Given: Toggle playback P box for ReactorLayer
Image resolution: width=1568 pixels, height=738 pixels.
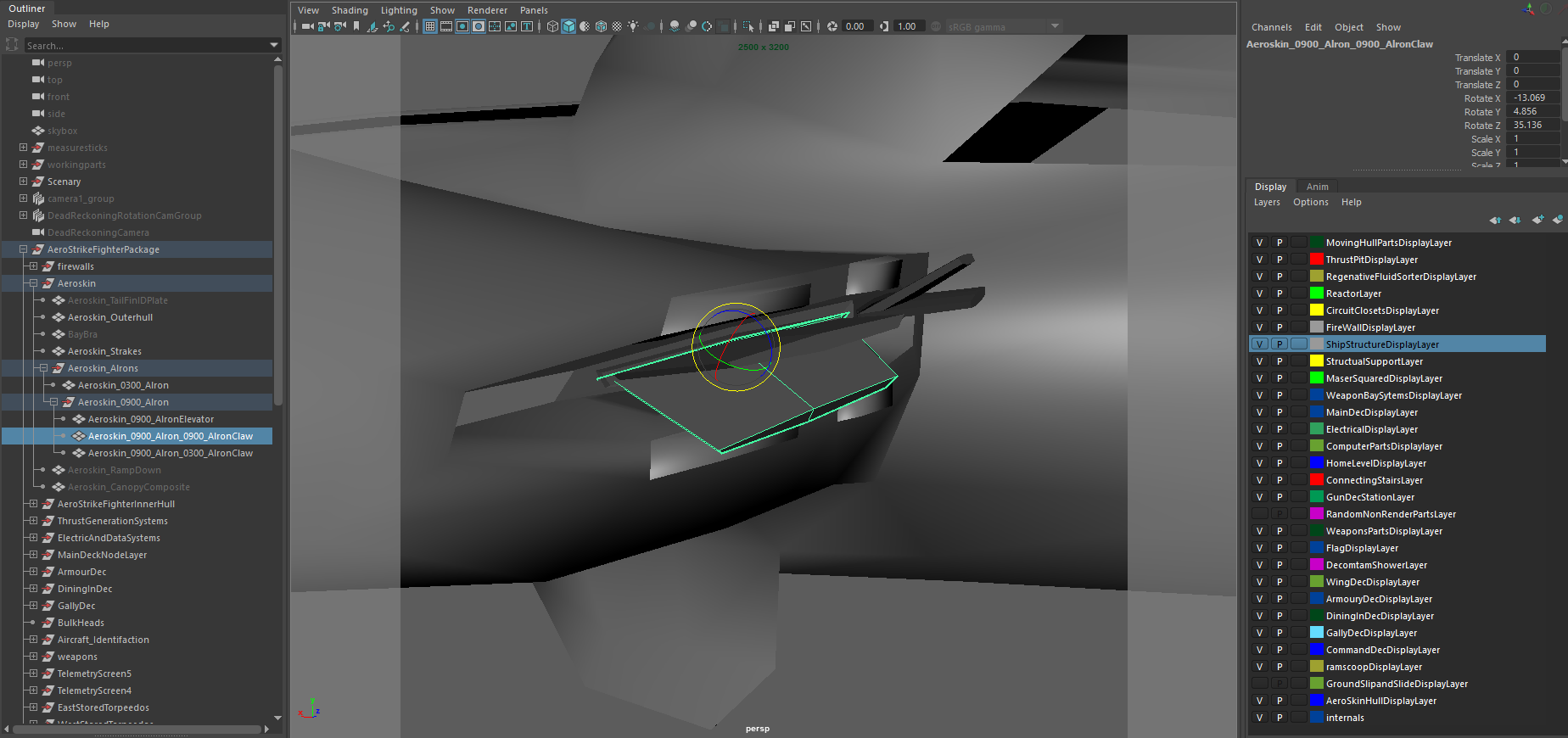Looking at the screenshot, I should tap(1280, 294).
